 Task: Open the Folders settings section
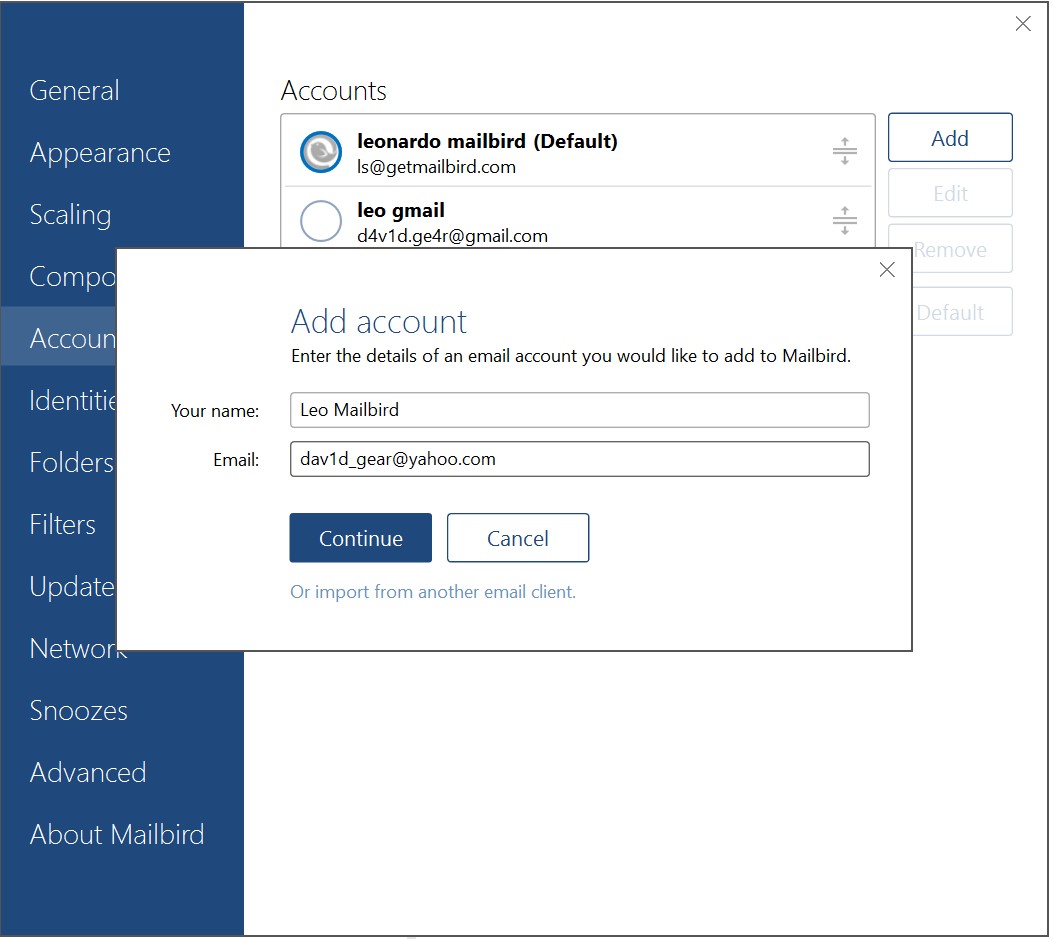tap(72, 463)
